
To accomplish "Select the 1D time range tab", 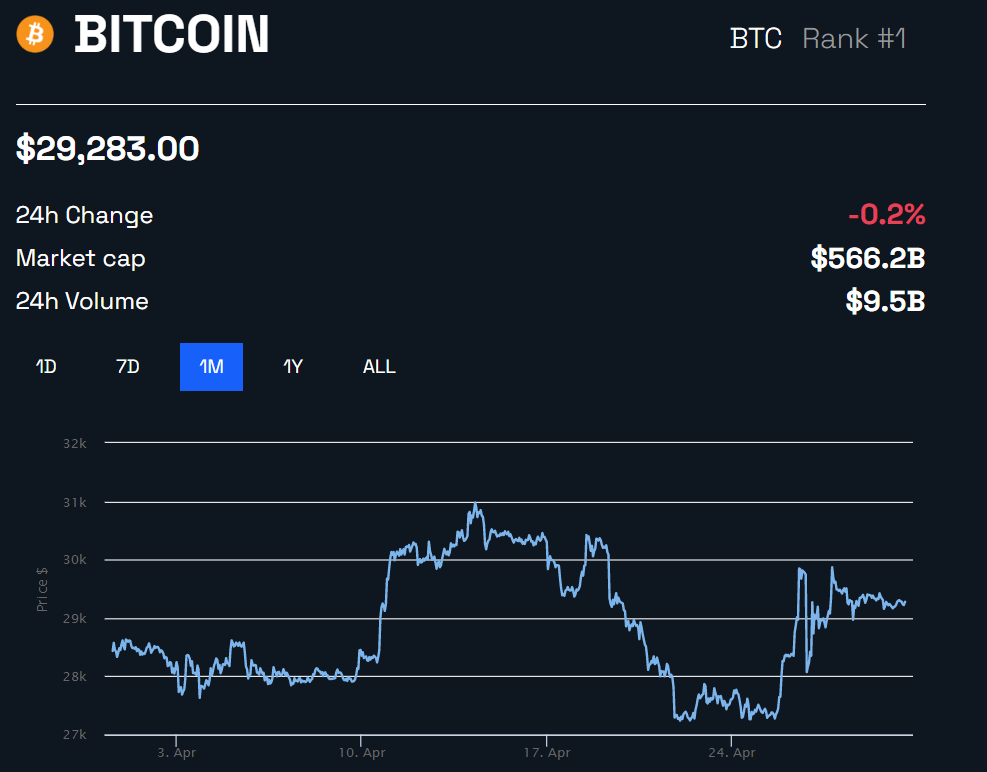I will pyautogui.click(x=46, y=367).
